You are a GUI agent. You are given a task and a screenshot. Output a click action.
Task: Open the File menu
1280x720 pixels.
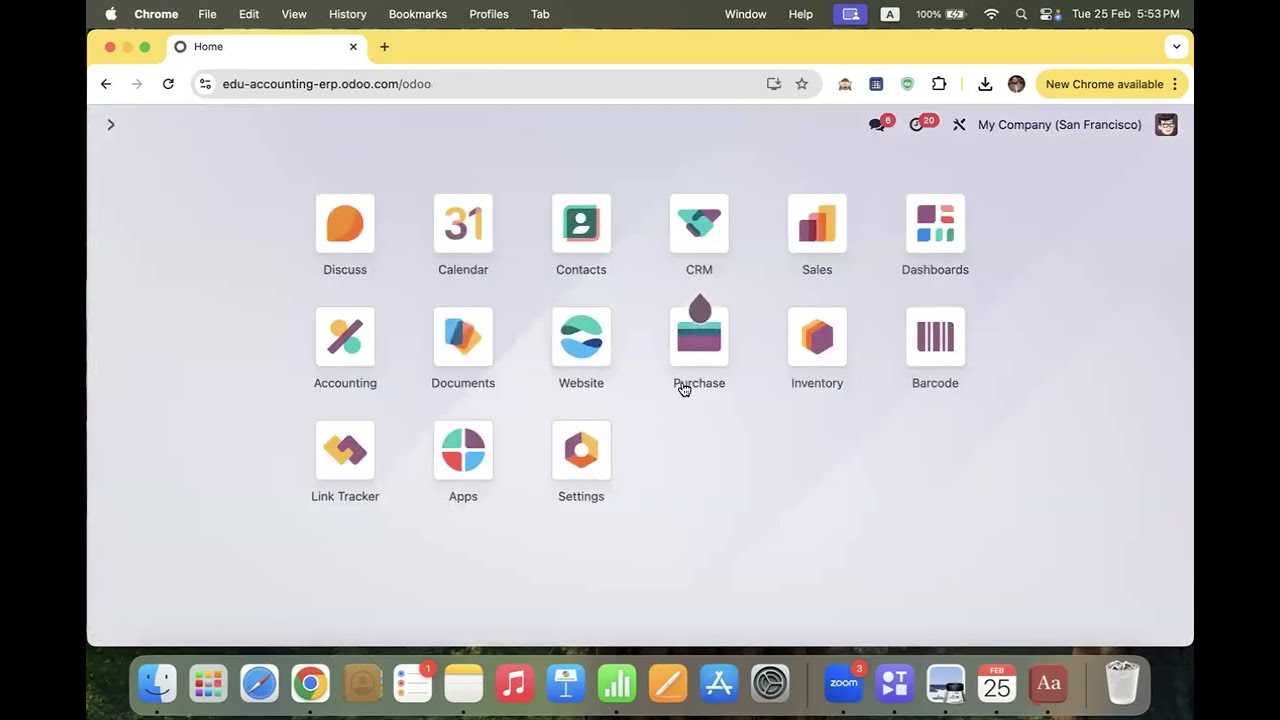(x=207, y=14)
